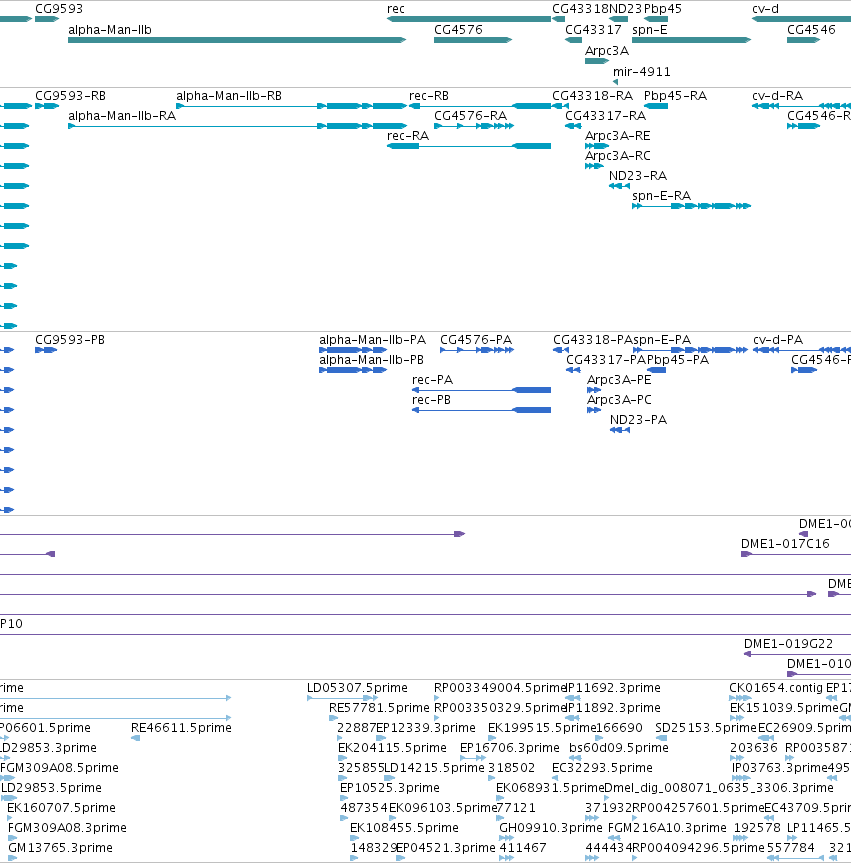The height and width of the screenshot is (863, 851).
Task: Open the spn-E-PA protein label
Action: [662, 340]
